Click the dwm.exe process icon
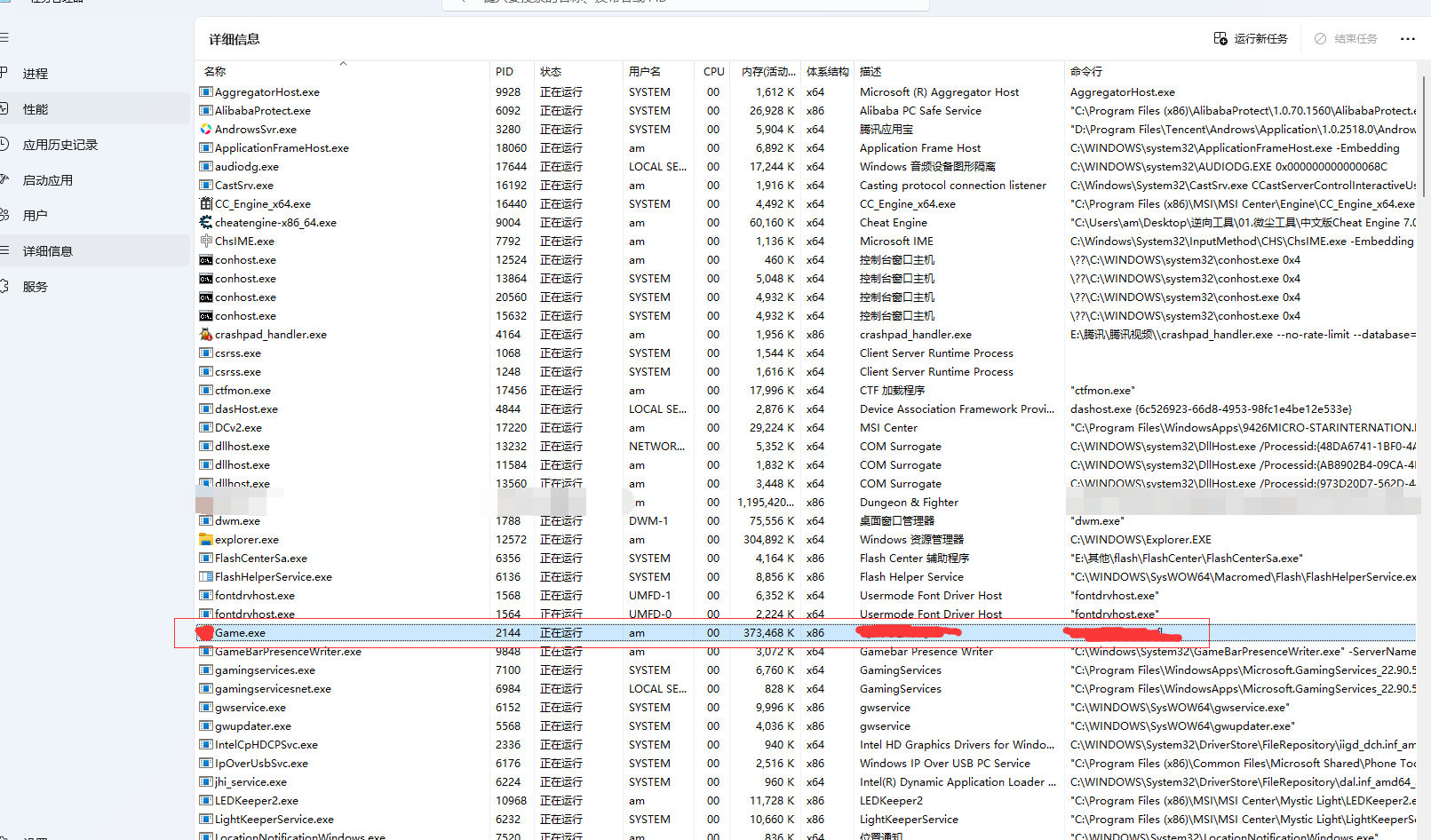Viewport: 1431px width, 840px height. [206, 520]
